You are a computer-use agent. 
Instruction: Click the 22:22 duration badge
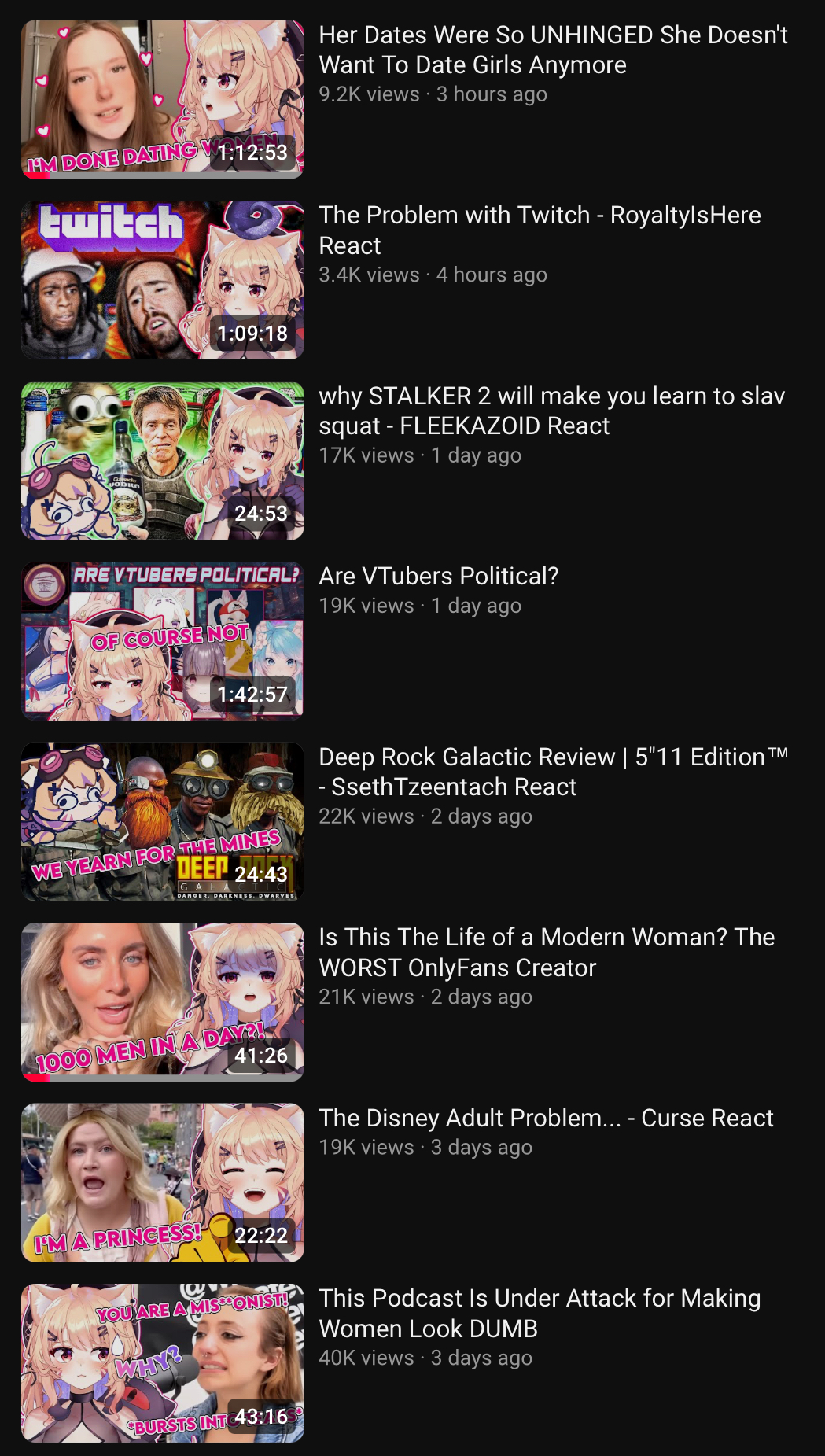pos(261,1236)
